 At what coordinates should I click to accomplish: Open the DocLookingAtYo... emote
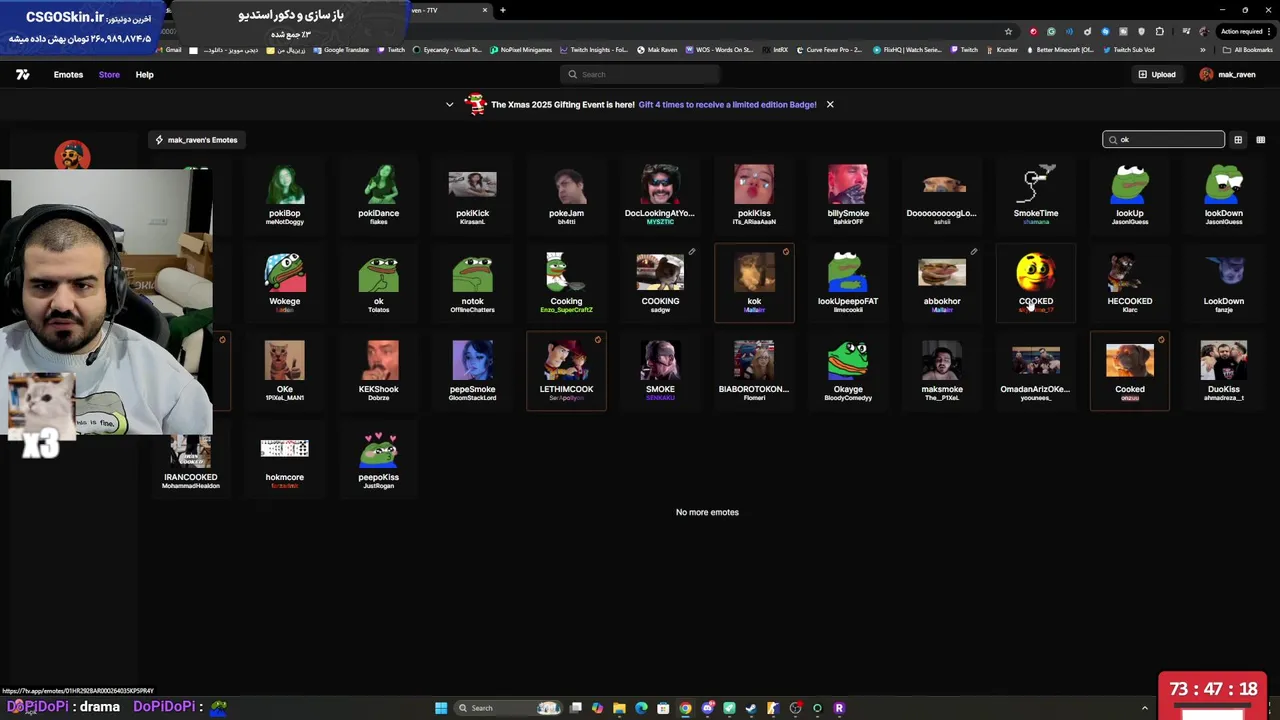coord(660,195)
